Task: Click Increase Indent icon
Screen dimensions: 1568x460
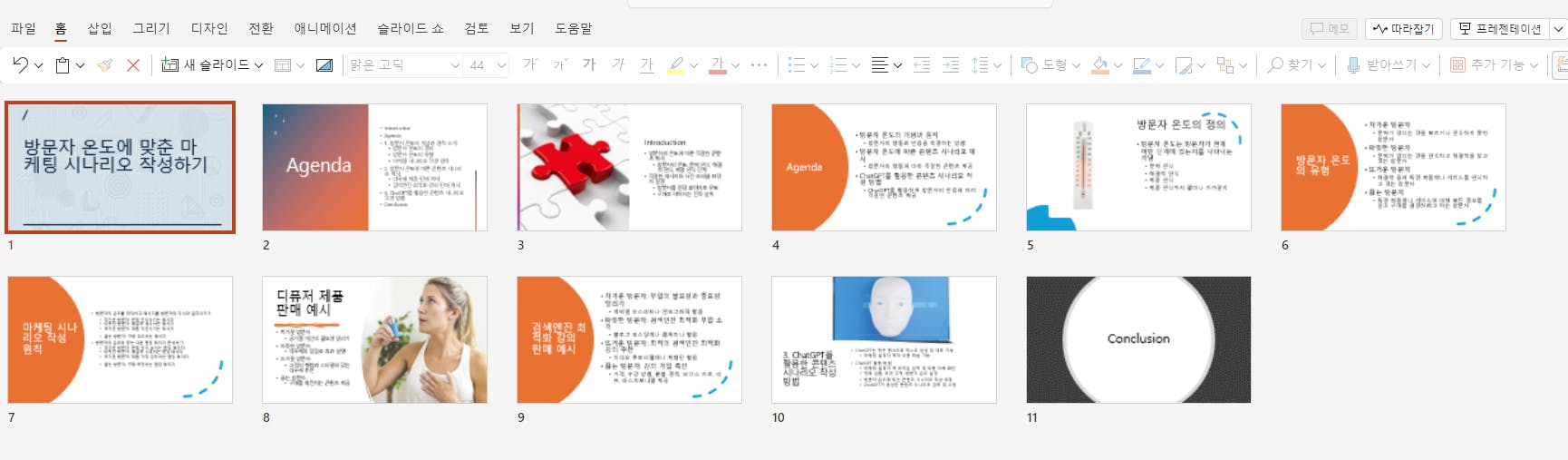Action: click(x=951, y=65)
